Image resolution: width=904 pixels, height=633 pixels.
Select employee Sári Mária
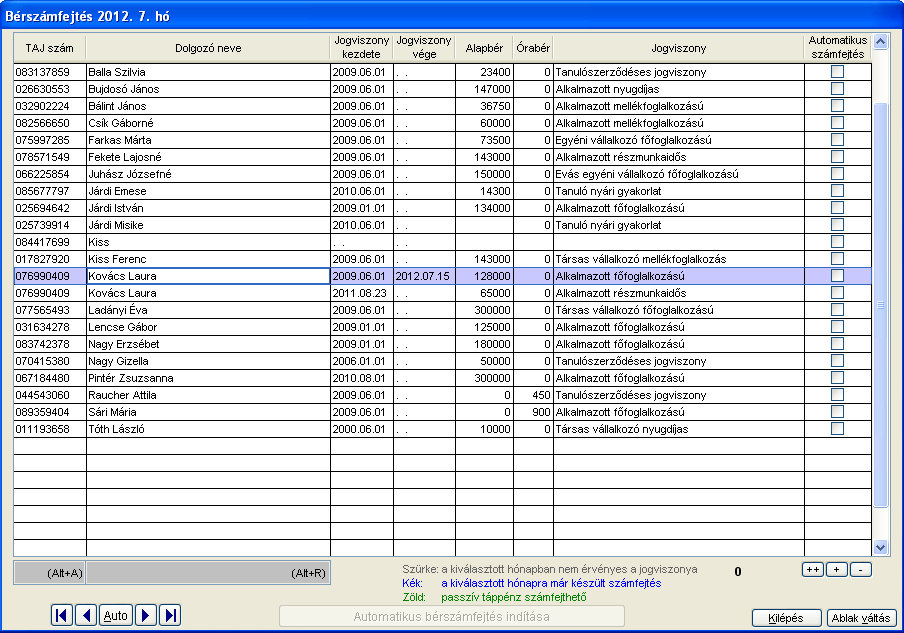point(208,412)
